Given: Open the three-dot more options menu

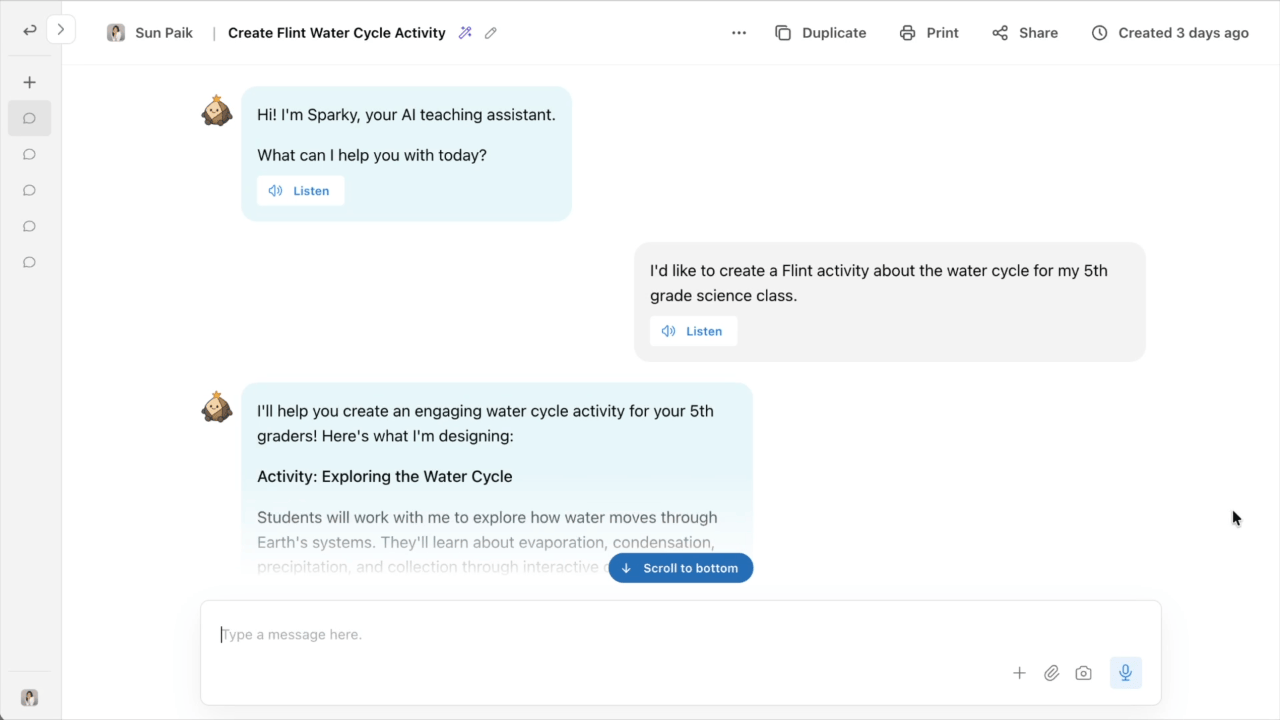Looking at the screenshot, I should pyautogui.click(x=739, y=33).
